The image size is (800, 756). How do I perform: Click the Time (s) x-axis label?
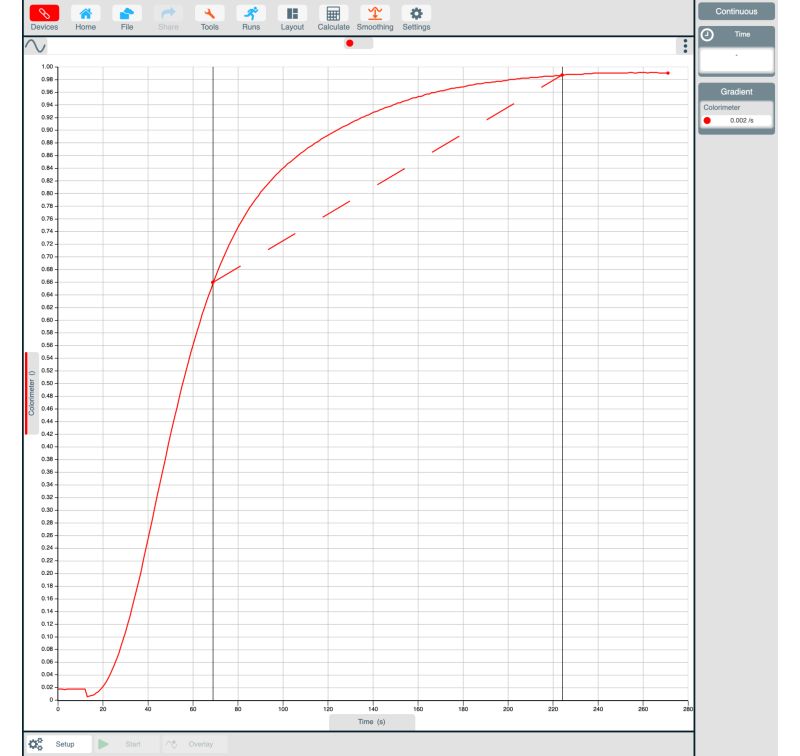371,721
